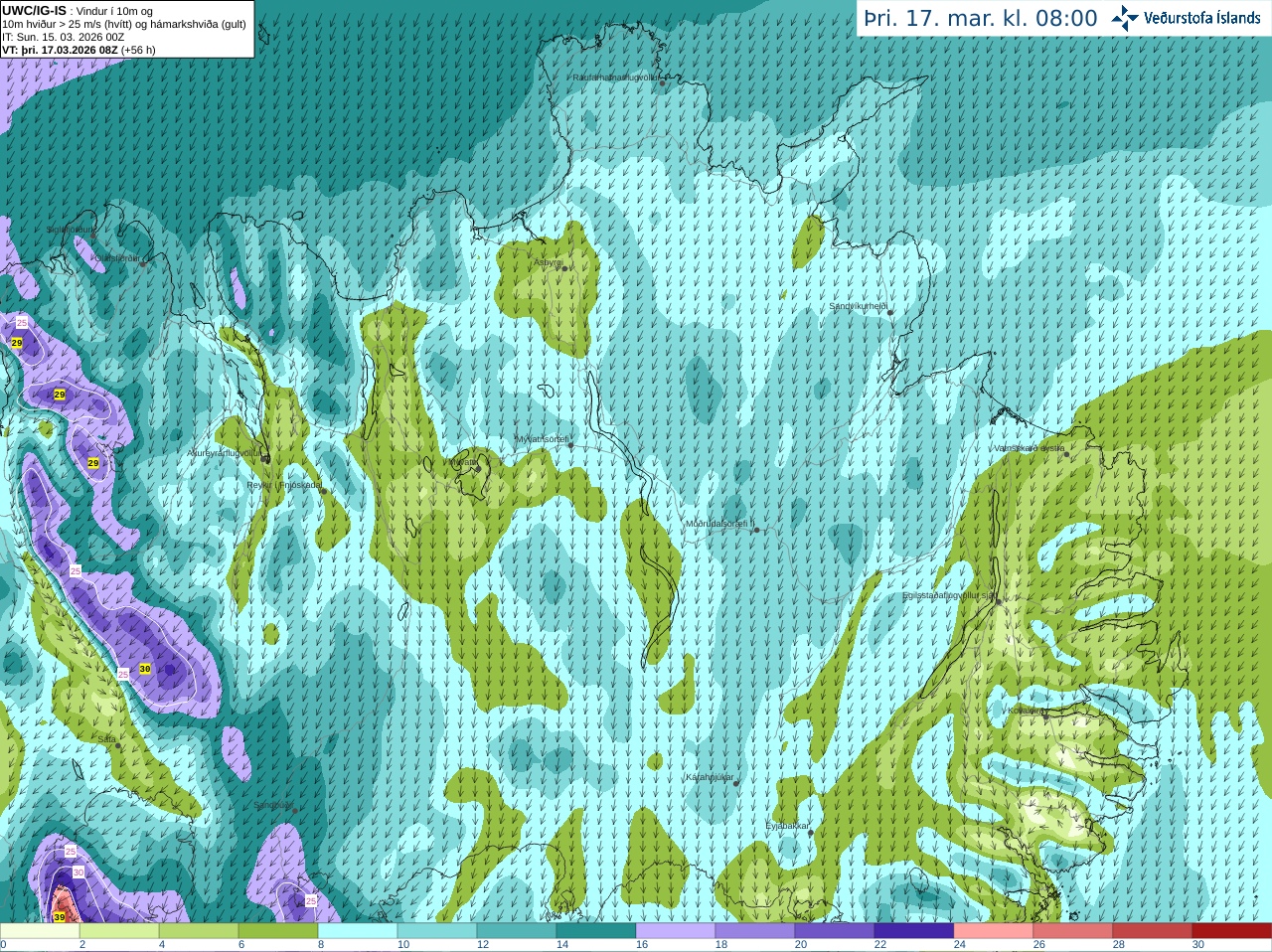This screenshot has width=1272, height=952.
Task: Click the 4–6 m/s legend swatch
Action: (199, 931)
